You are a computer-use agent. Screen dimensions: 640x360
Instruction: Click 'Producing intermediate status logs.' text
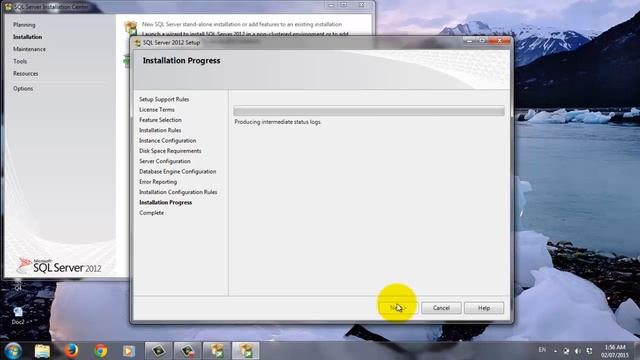pyautogui.click(x=278, y=122)
